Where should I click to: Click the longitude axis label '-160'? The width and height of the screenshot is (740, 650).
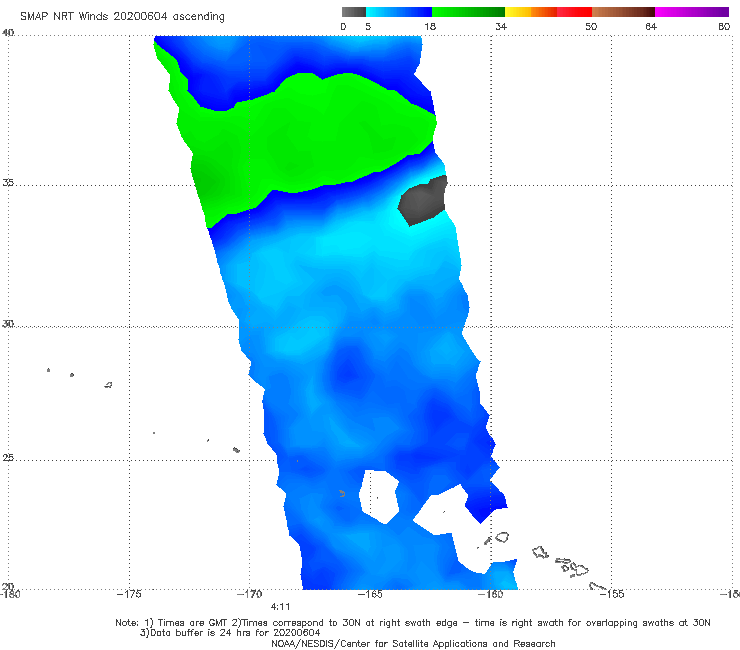pos(490,594)
